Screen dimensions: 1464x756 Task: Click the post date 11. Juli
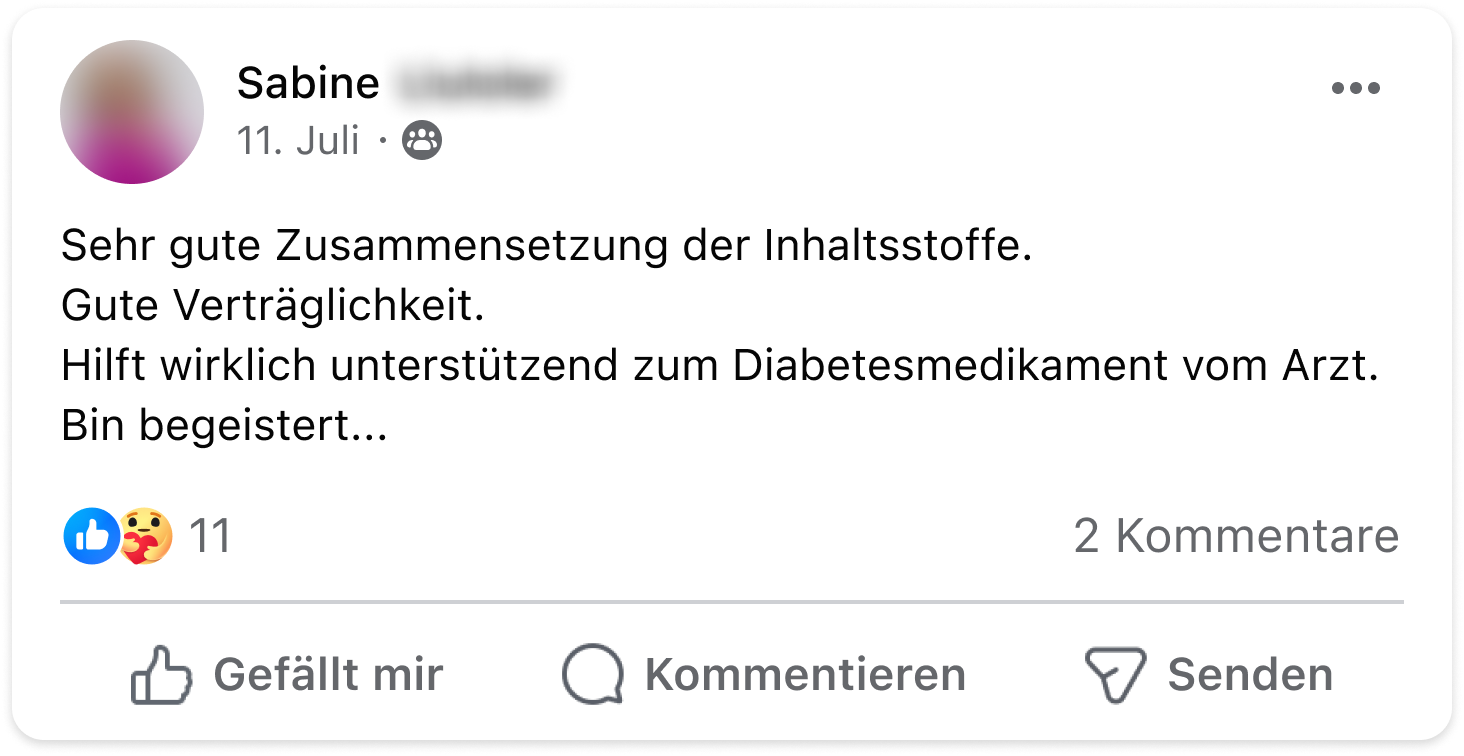click(298, 142)
